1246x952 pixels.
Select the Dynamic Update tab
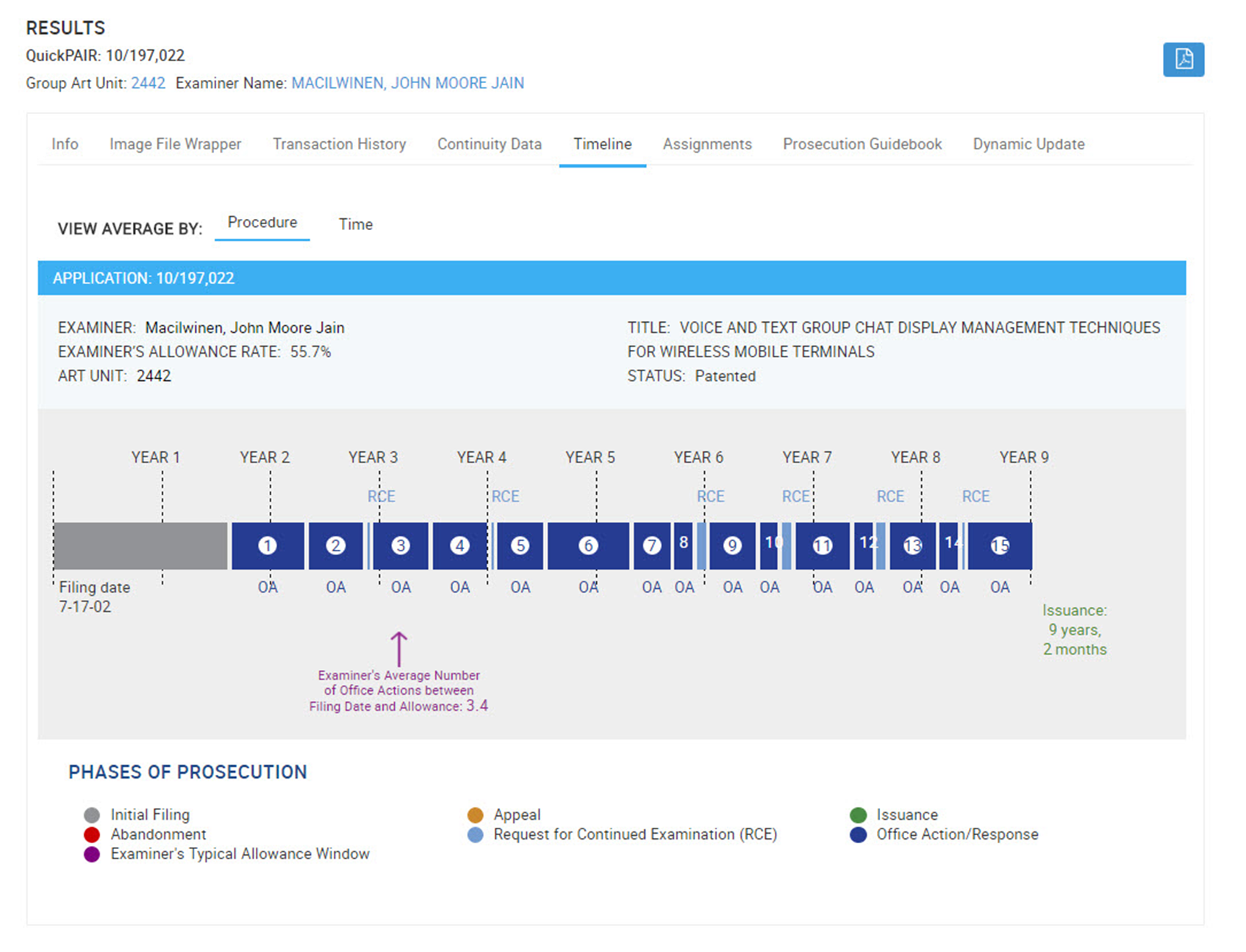pyautogui.click(x=1028, y=144)
